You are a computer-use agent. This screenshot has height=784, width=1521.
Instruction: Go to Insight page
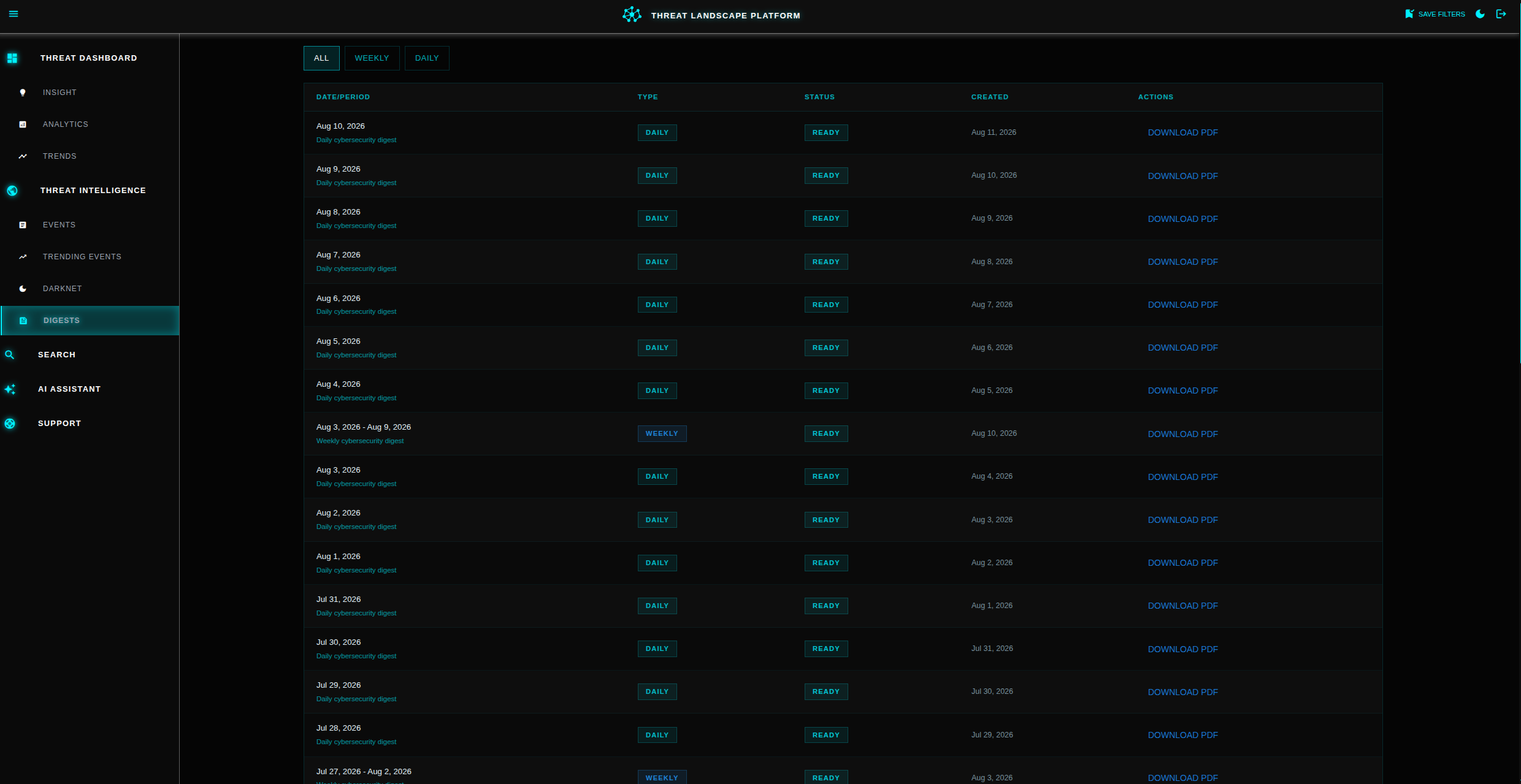coord(59,93)
